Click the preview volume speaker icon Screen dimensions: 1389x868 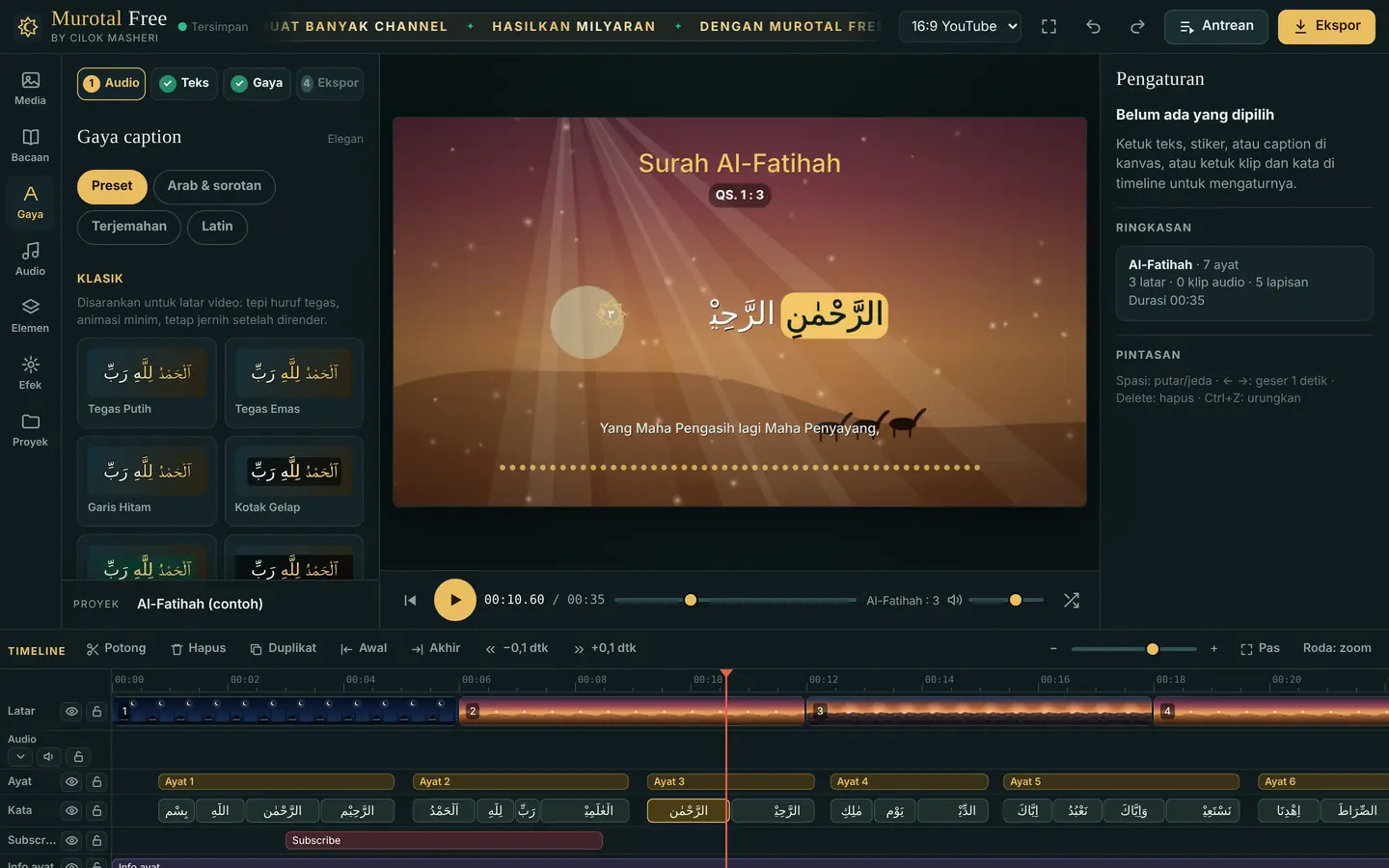click(x=955, y=600)
